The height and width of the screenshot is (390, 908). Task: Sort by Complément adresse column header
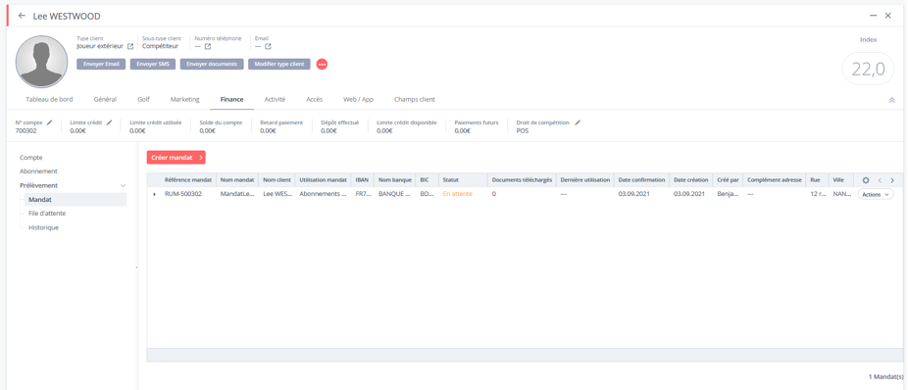pos(775,180)
